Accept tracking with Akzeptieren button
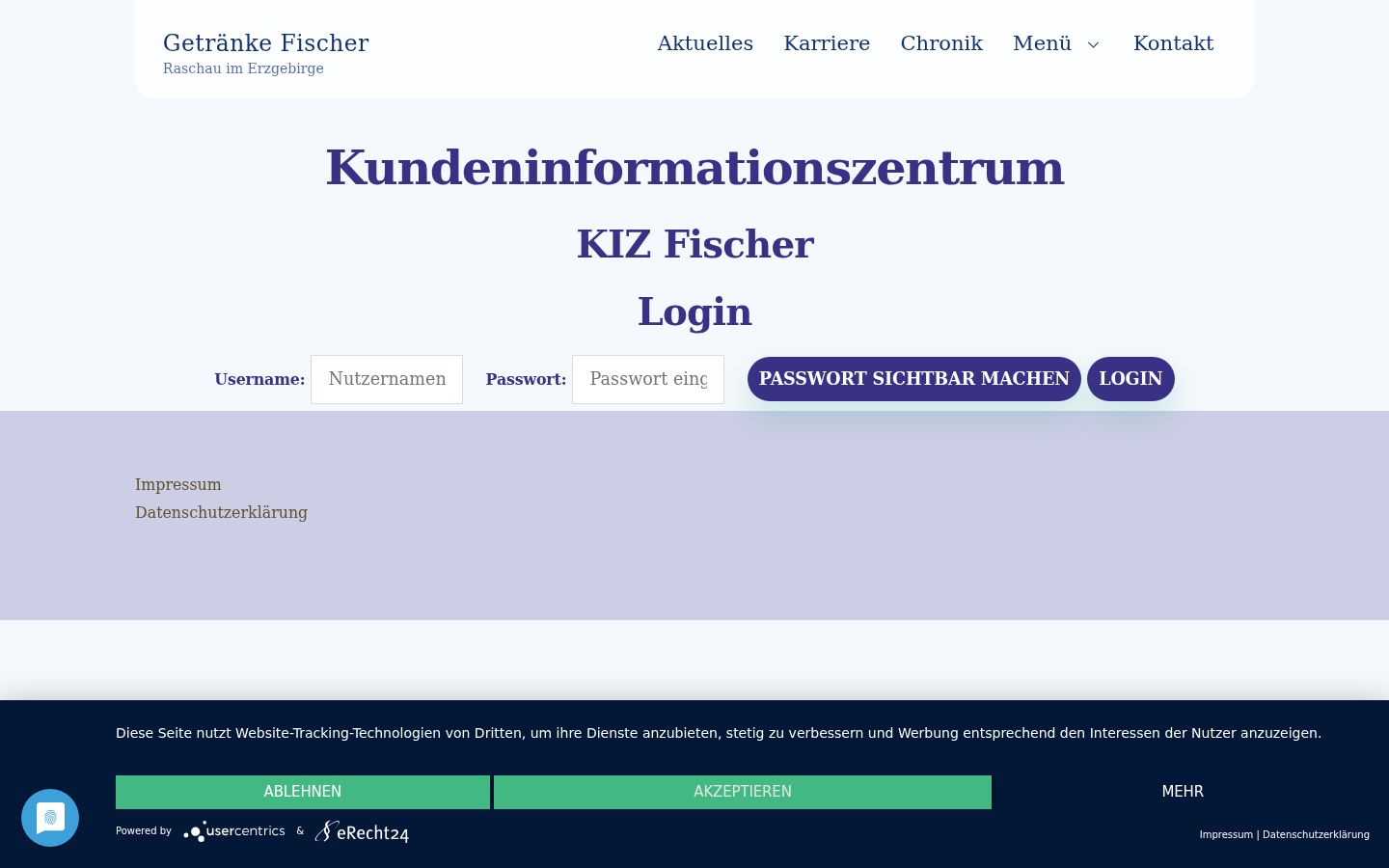1389x868 pixels. 743,792
